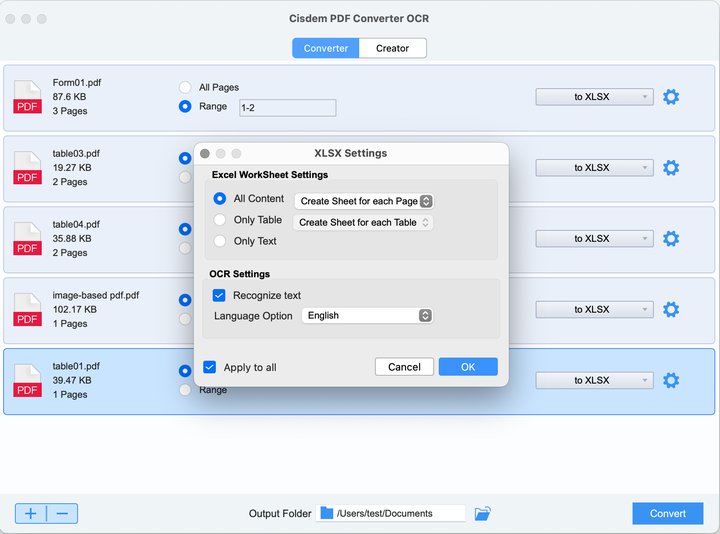Select Only Text radio button
Viewport: 720px width, 534px height.
(219, 241)
